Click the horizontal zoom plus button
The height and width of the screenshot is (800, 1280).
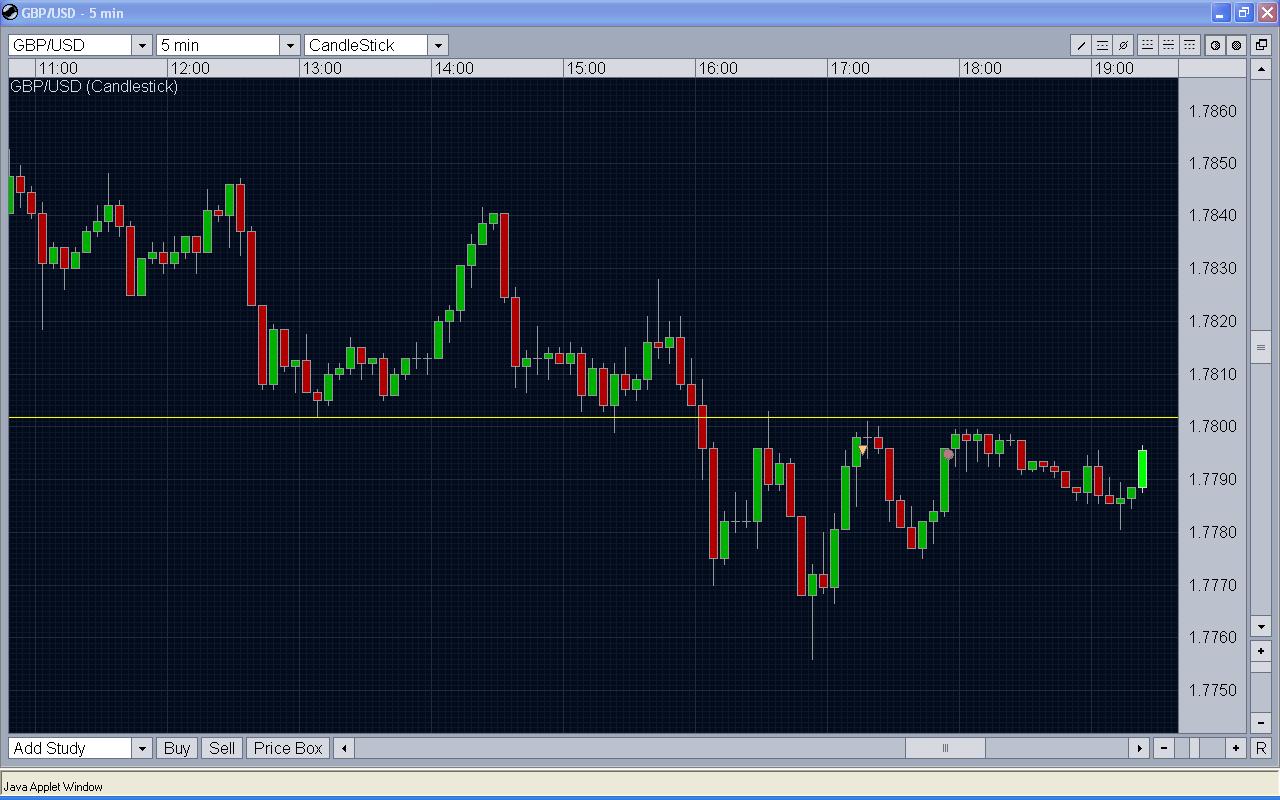click(x=1236, y=748)
